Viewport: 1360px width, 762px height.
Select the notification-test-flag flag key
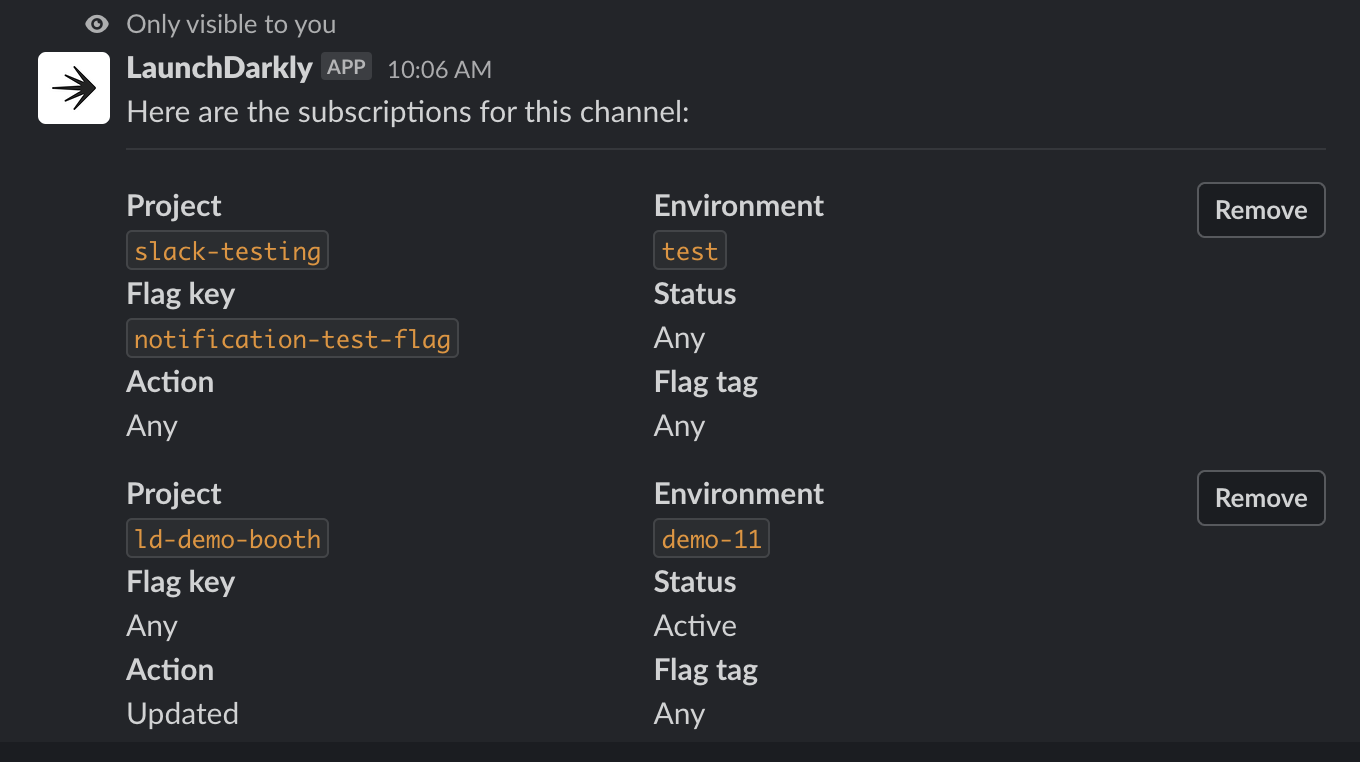pyautogui.click(x=292, y=338)
